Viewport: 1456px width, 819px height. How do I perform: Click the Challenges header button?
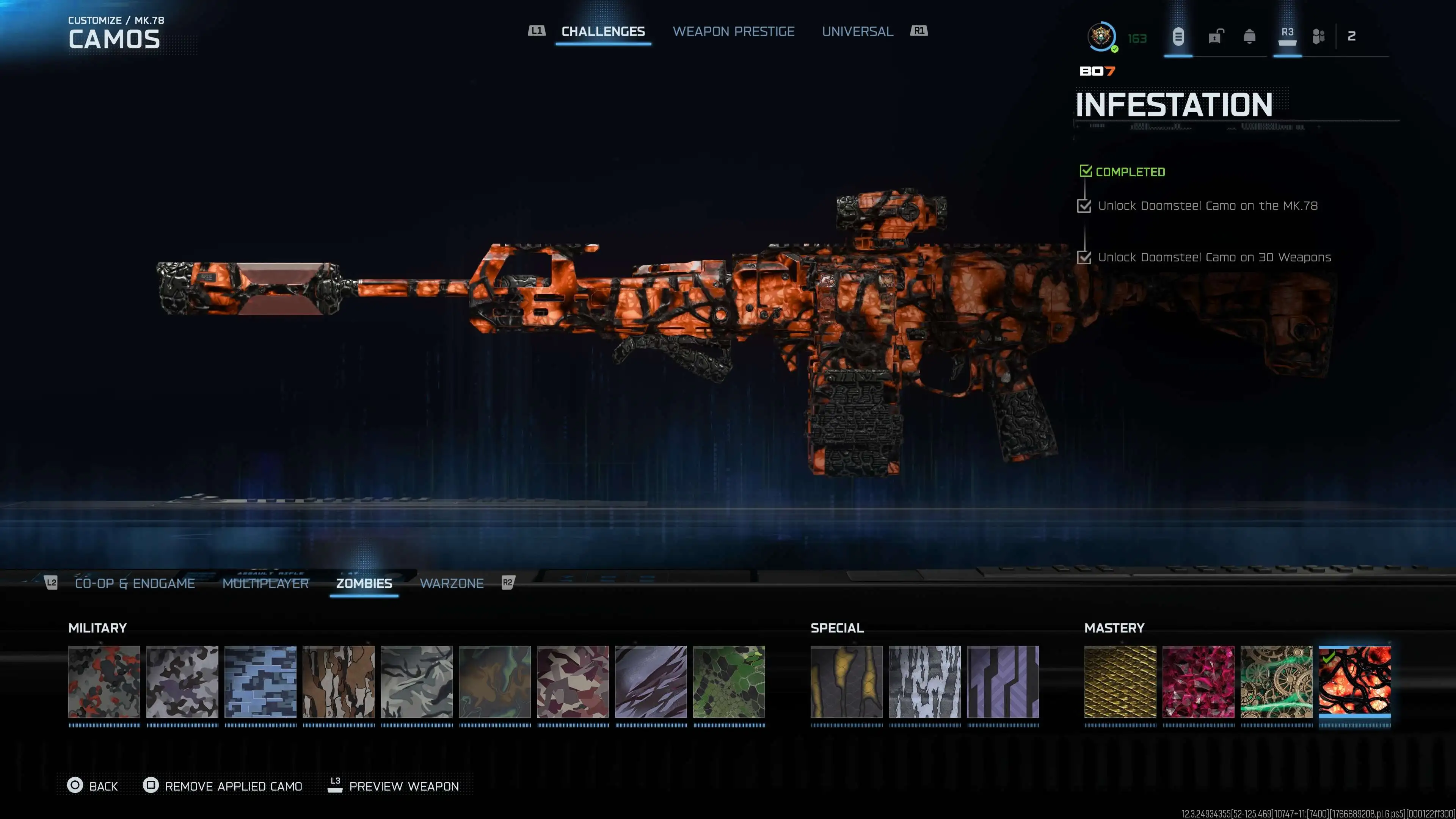[x=602, y=31]
